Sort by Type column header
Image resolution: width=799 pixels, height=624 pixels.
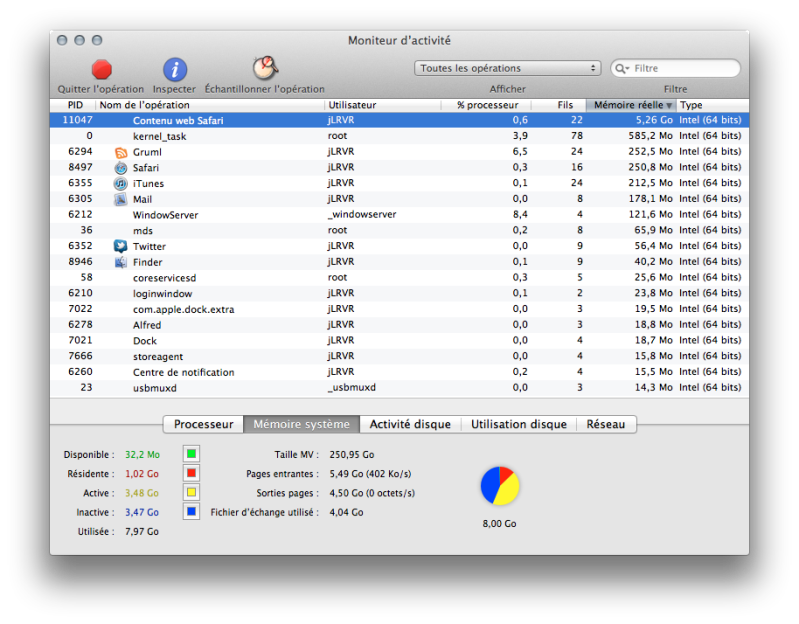point(712,105)
